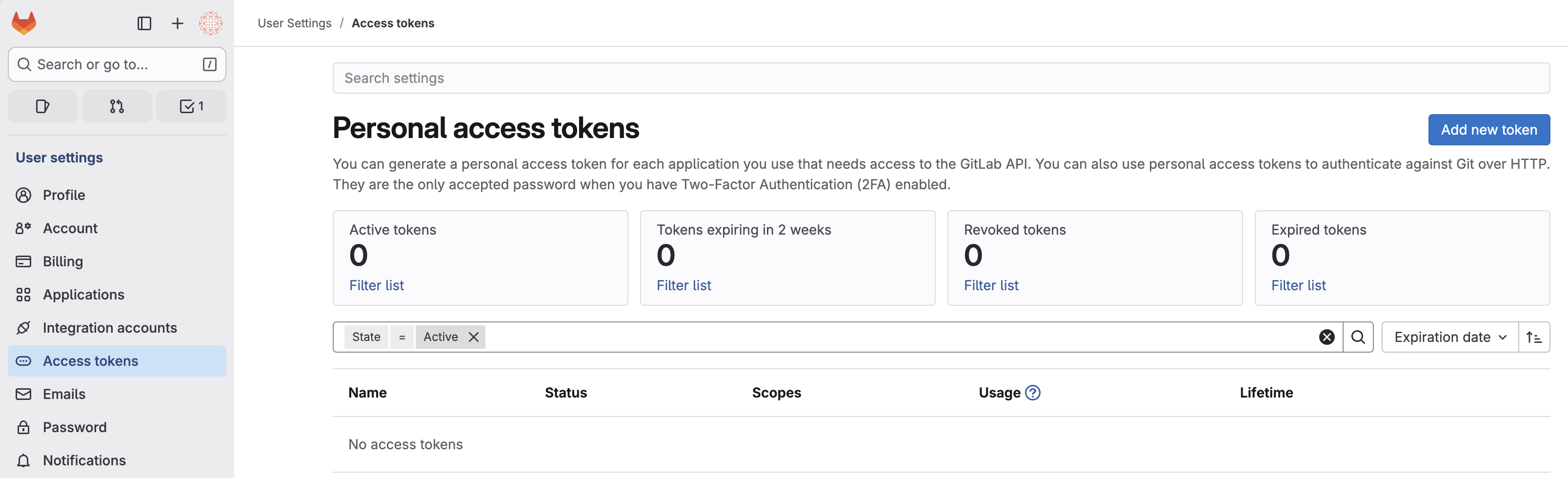Click the GitLab fox logo
Screen dimensions: 1568x478
click(24, 23)
